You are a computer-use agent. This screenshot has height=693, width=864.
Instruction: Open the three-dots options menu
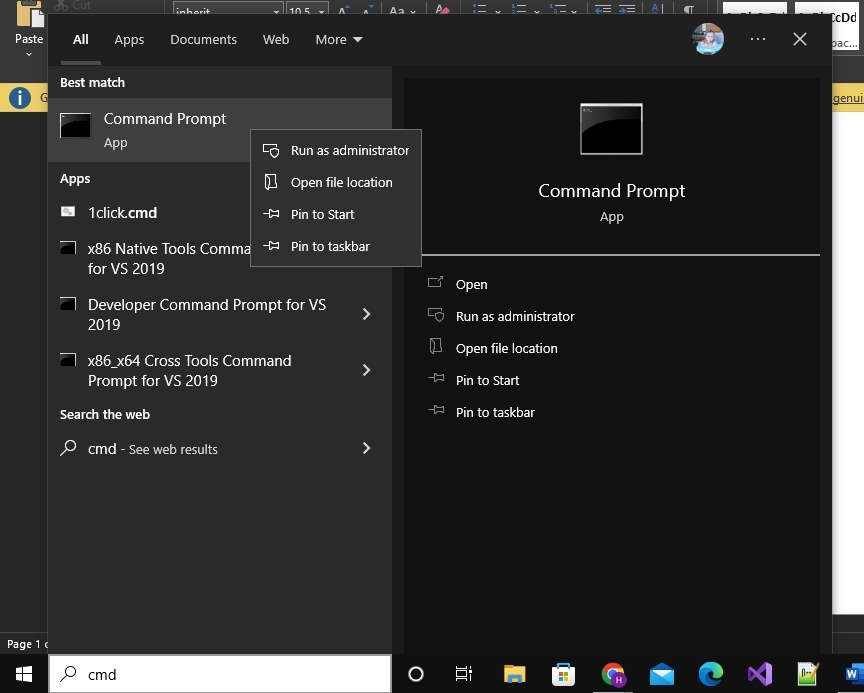tap(757, 39)
